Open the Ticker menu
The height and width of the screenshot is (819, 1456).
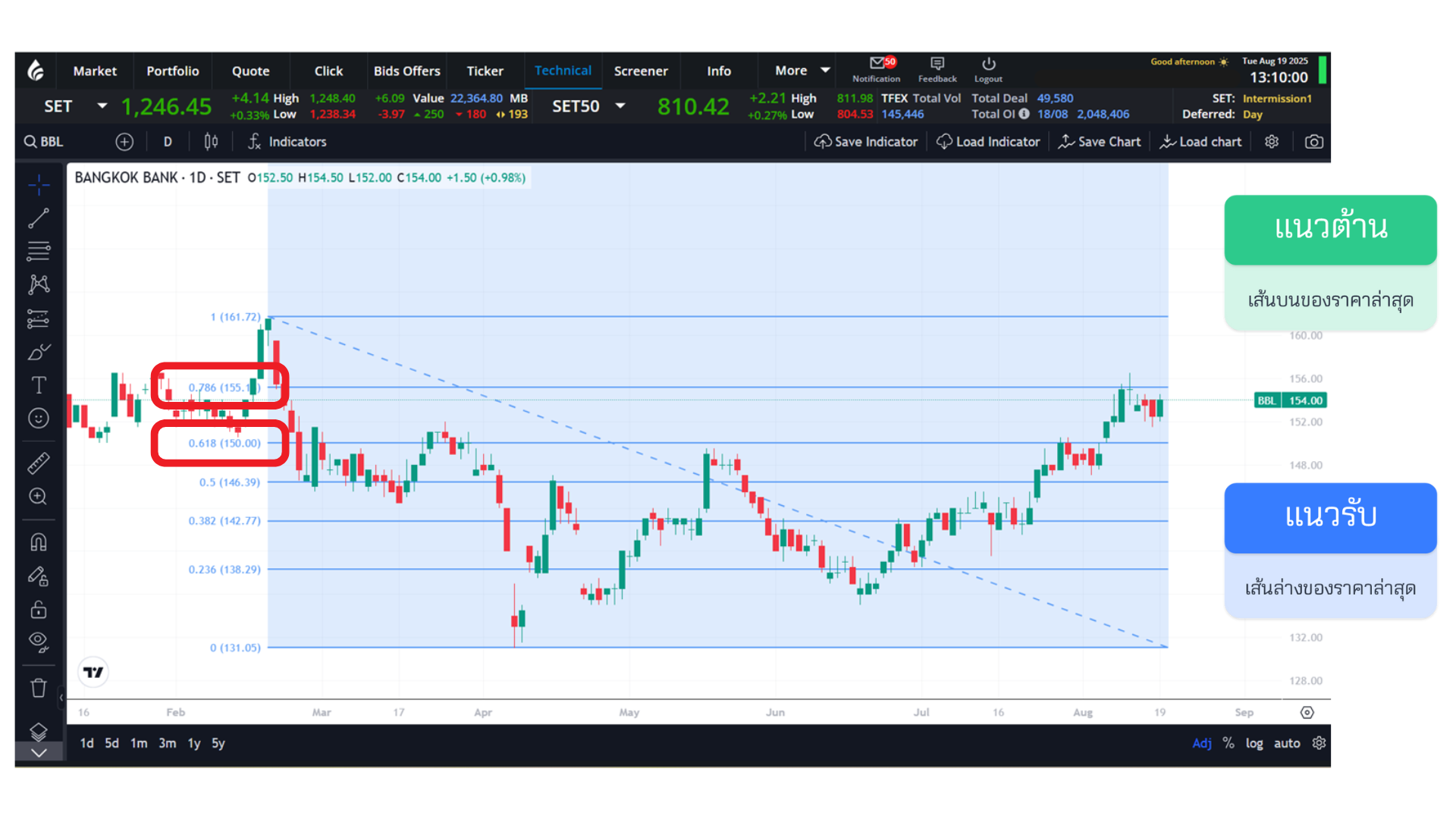485,71
